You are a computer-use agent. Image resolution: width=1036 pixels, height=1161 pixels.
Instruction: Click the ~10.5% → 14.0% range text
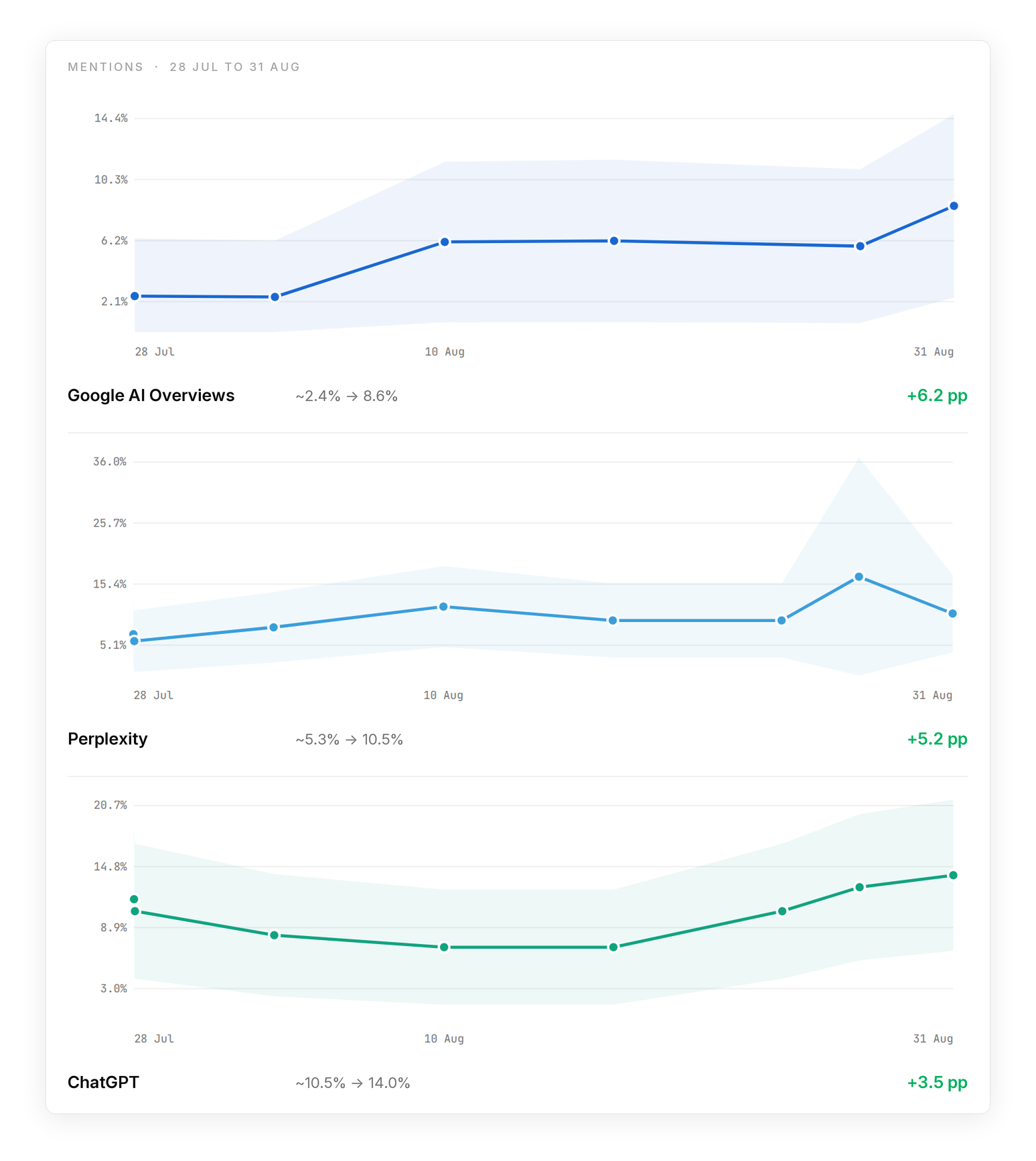click(353, 1083)
